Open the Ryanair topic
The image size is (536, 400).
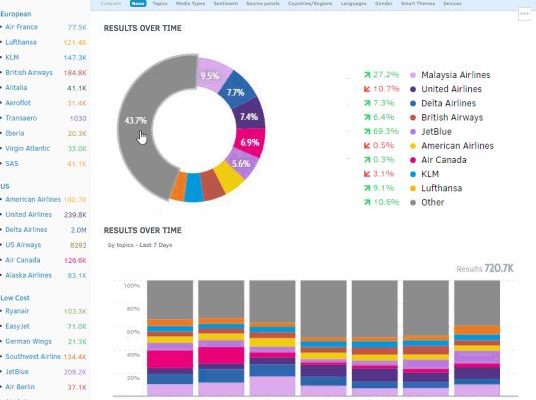click(x=17, y=311)
